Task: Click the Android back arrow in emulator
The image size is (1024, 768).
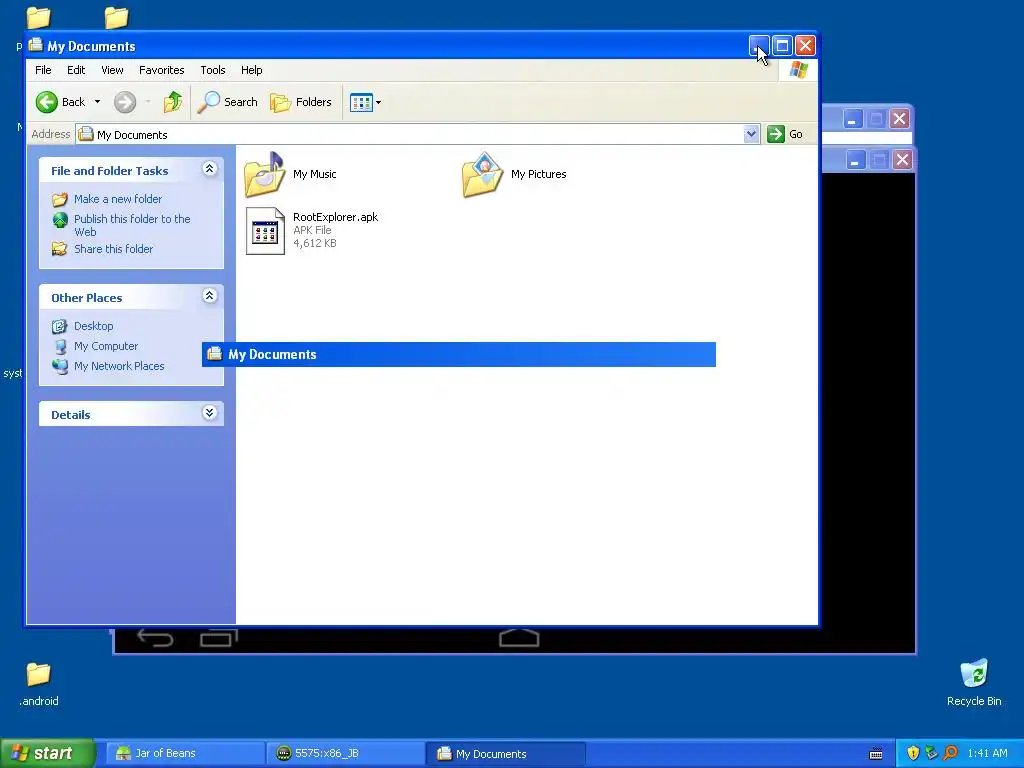Action: 155,637
